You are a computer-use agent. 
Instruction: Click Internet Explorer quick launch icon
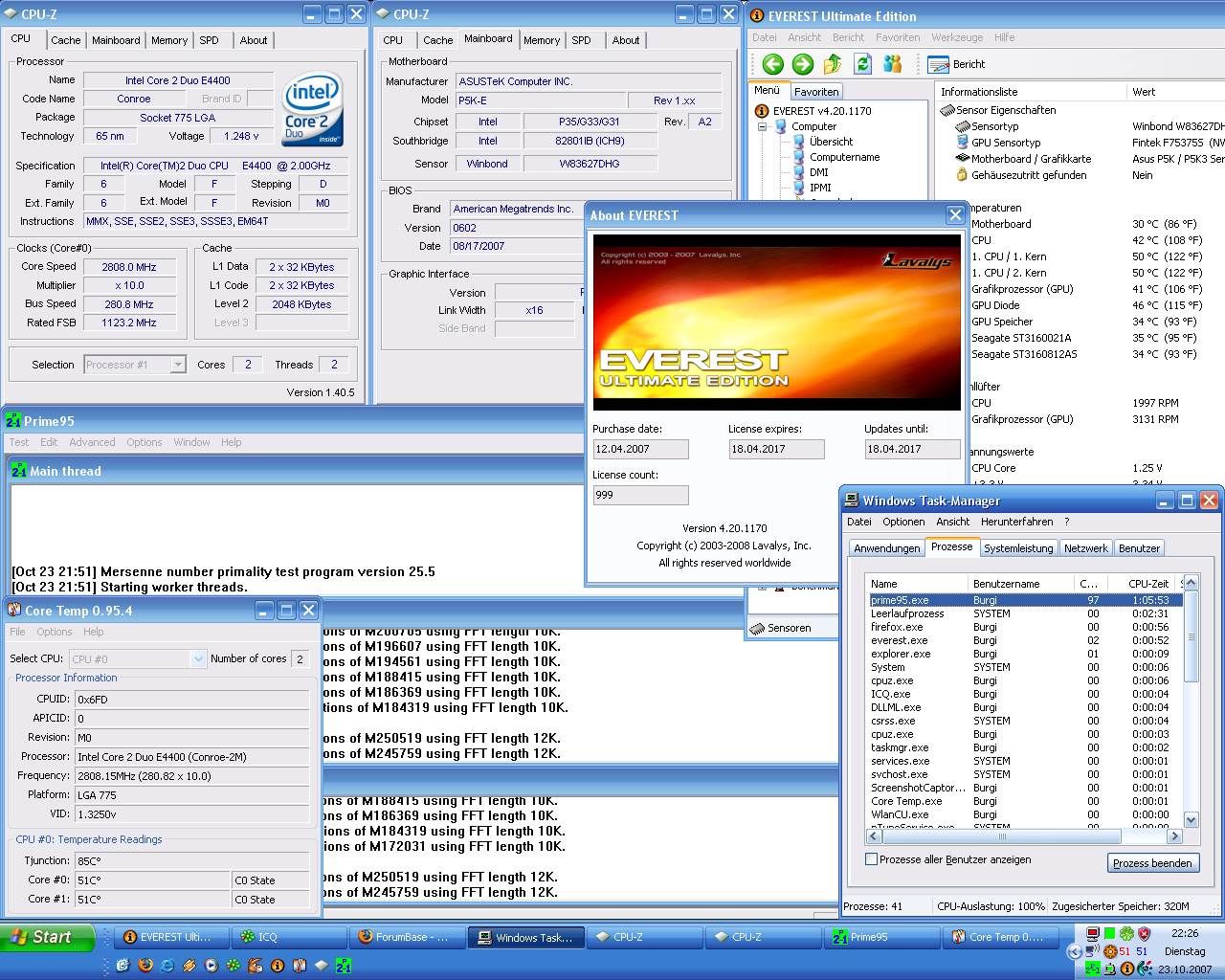coord(167,965)
